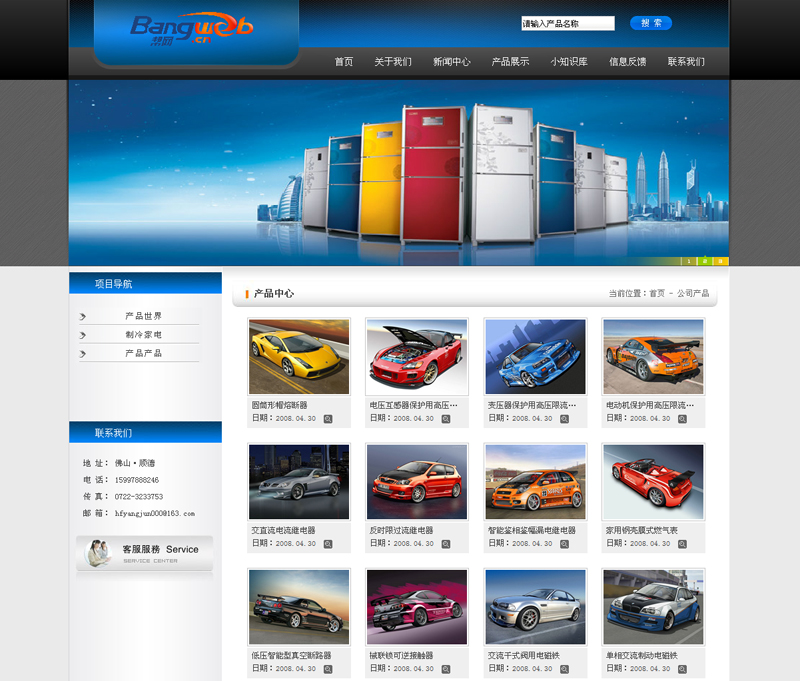The height and width of the screenshot is (681, 800).
Task: Select 关于我们 in the top menu
Action: pos(392,62)
